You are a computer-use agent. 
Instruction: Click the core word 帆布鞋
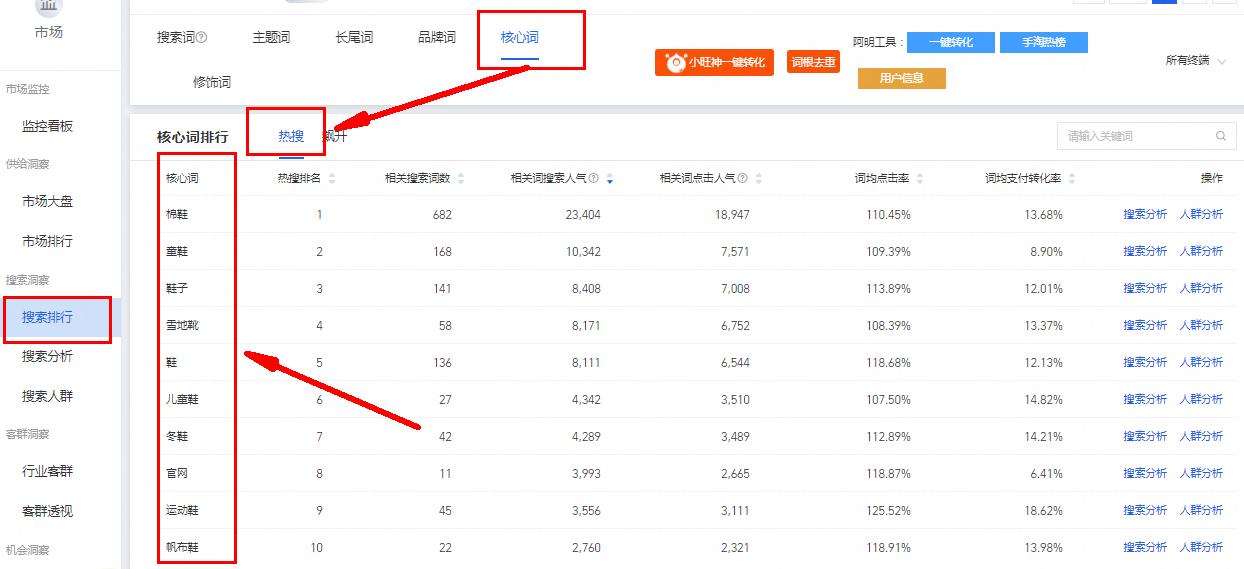click(182, 547)
